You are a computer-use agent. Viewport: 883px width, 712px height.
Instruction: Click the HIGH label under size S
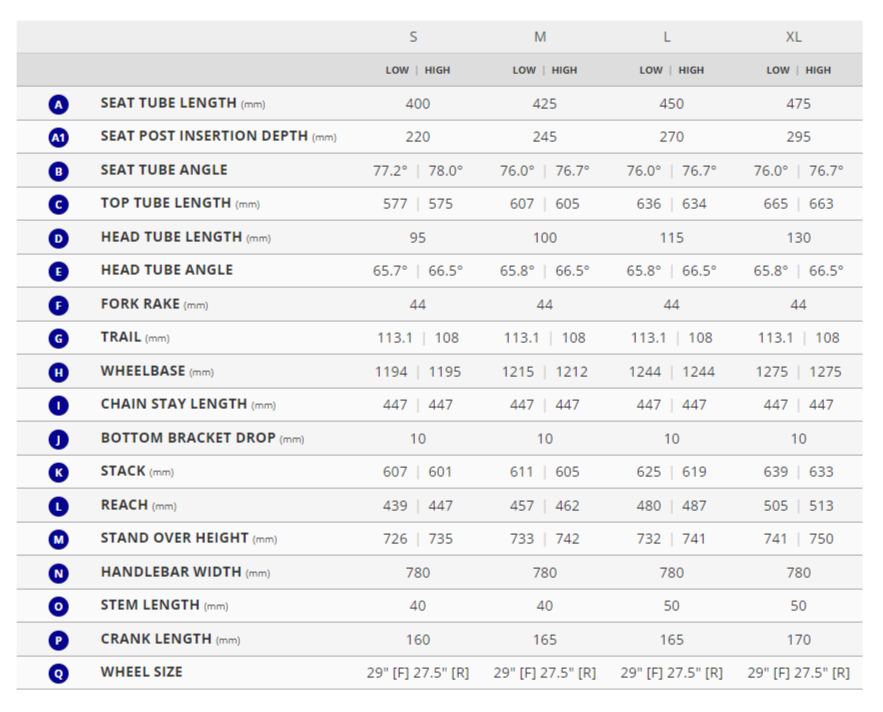point(437,71)
